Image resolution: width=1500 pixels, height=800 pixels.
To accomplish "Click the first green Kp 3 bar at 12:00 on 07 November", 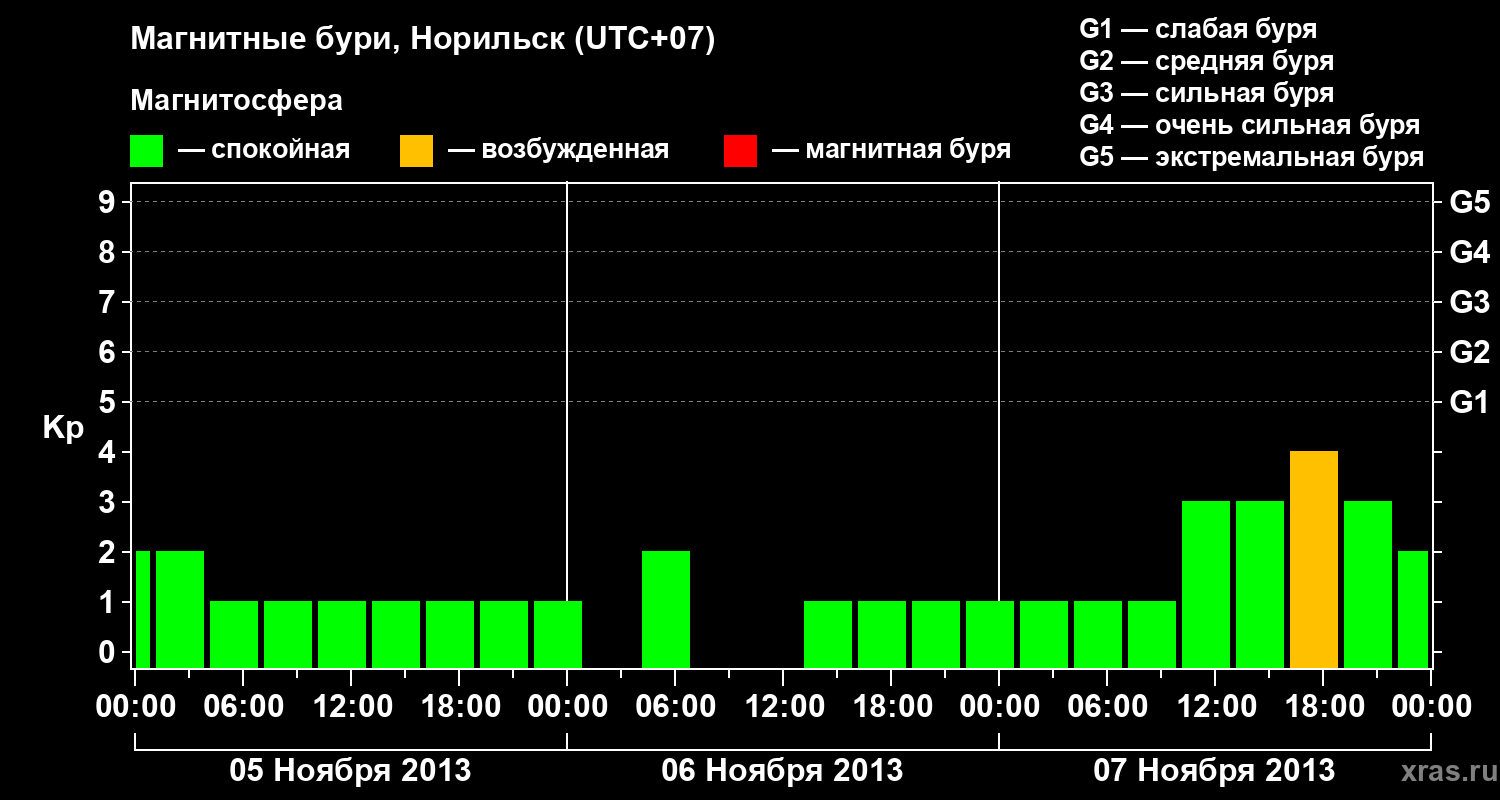I will [1206, 584].
